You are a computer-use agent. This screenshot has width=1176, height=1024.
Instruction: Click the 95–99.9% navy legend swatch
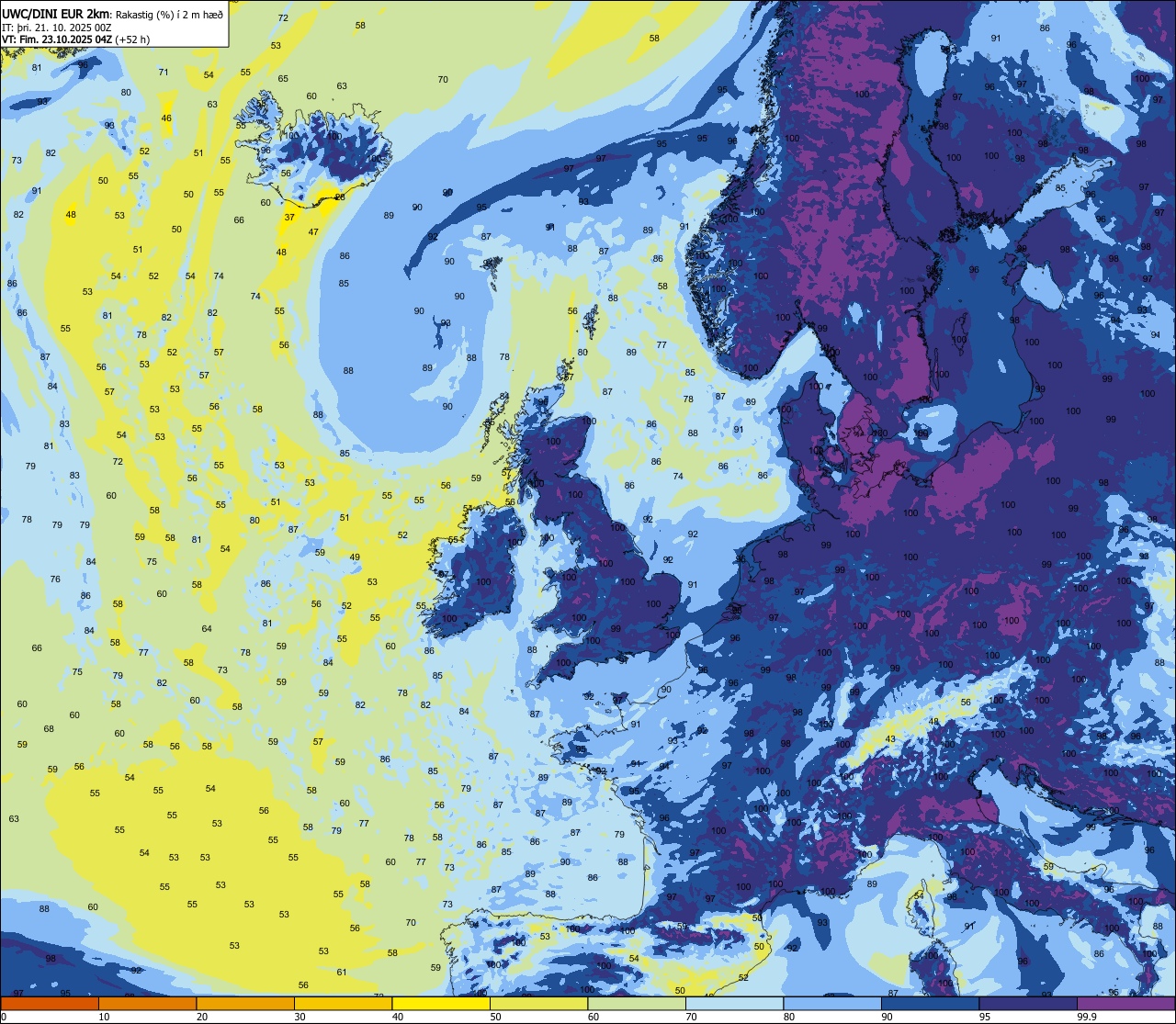click(1028, 1003)
